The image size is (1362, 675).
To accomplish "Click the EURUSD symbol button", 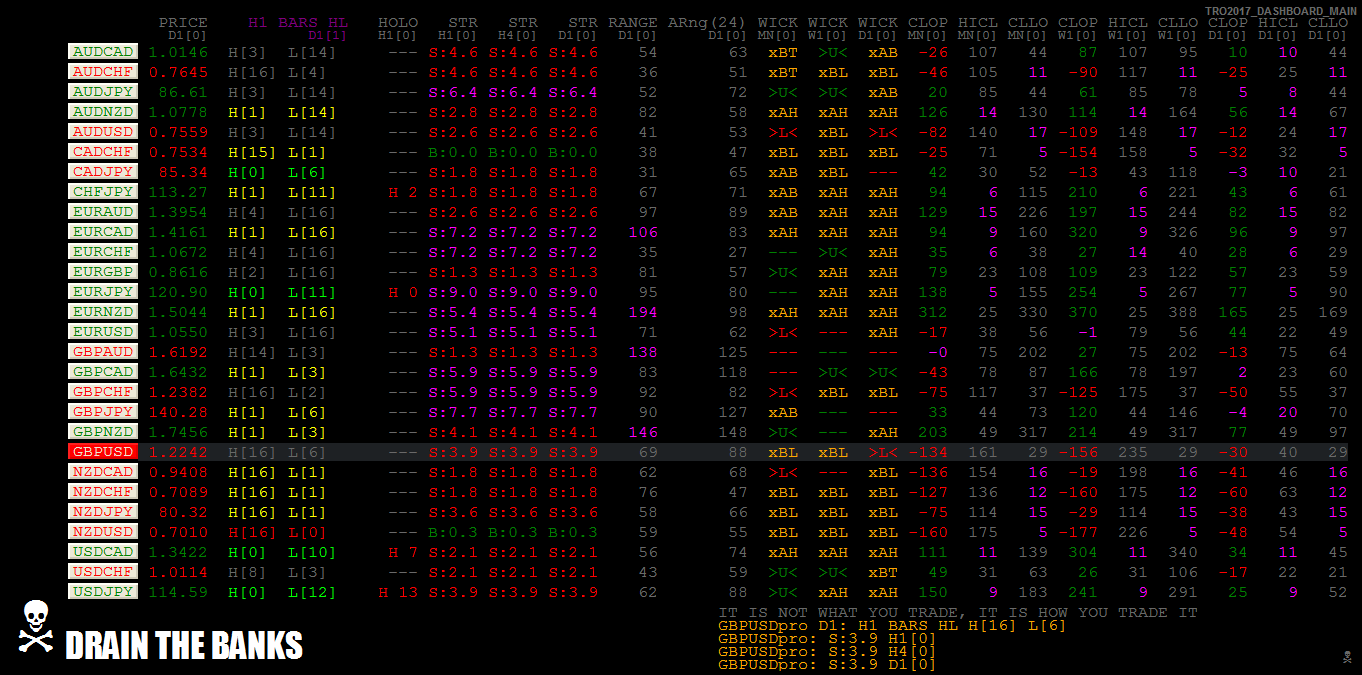I will pos(102,332).
